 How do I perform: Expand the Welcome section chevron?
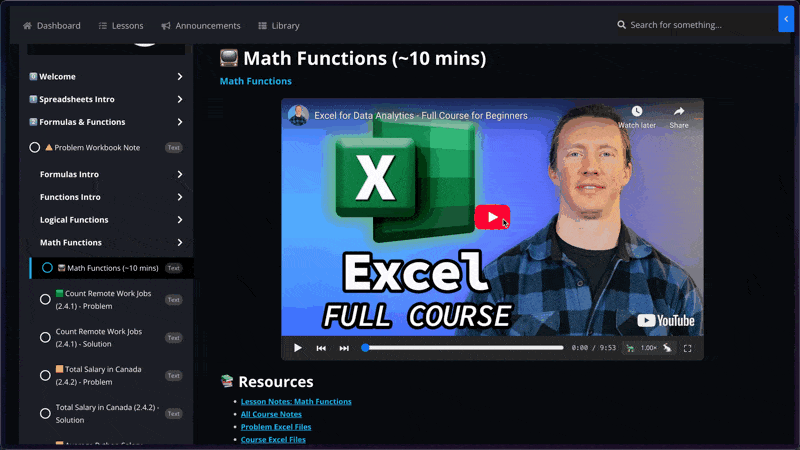[180, 77]
